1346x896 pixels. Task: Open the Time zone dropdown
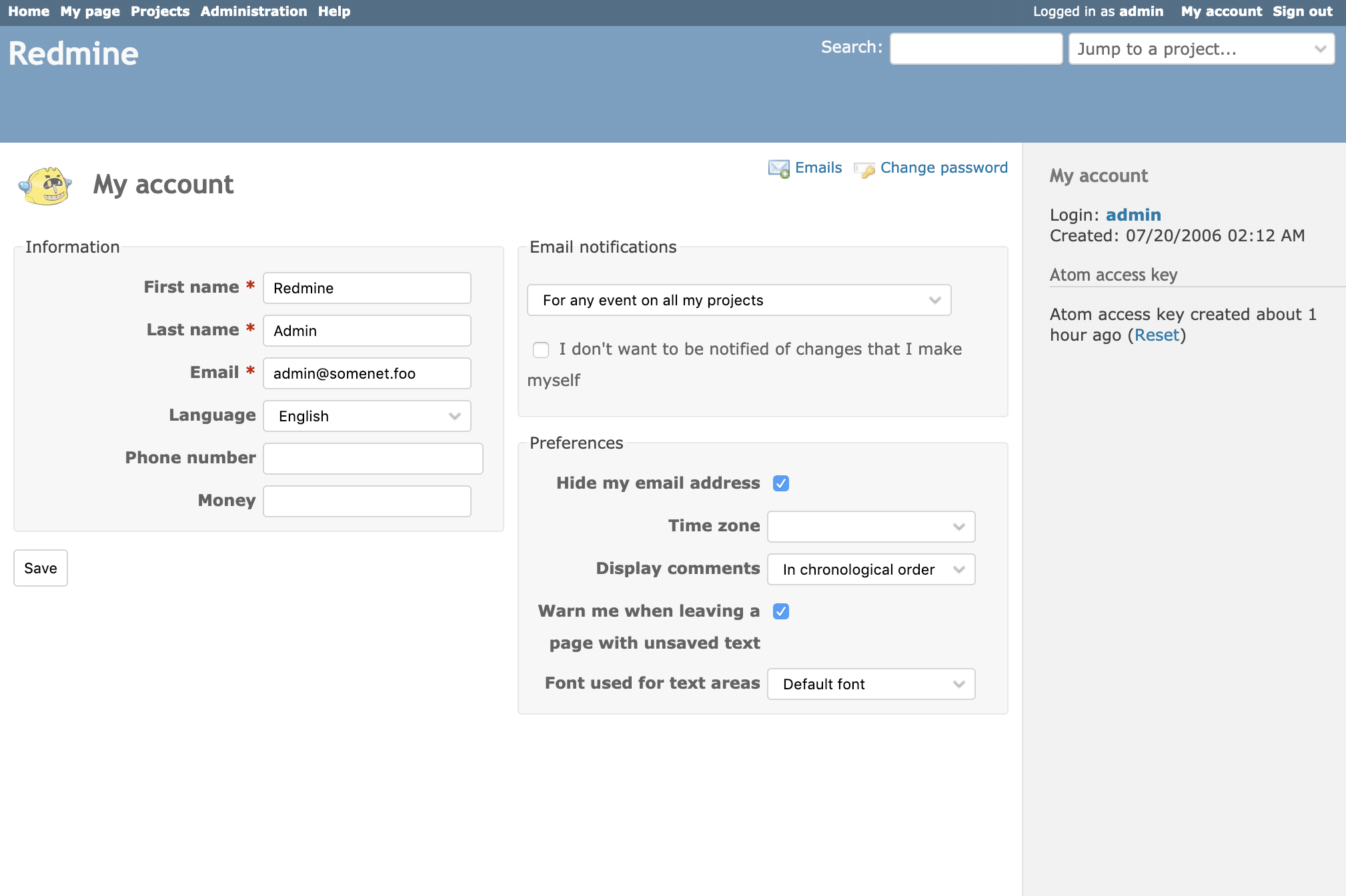click(x=871, y=527)
